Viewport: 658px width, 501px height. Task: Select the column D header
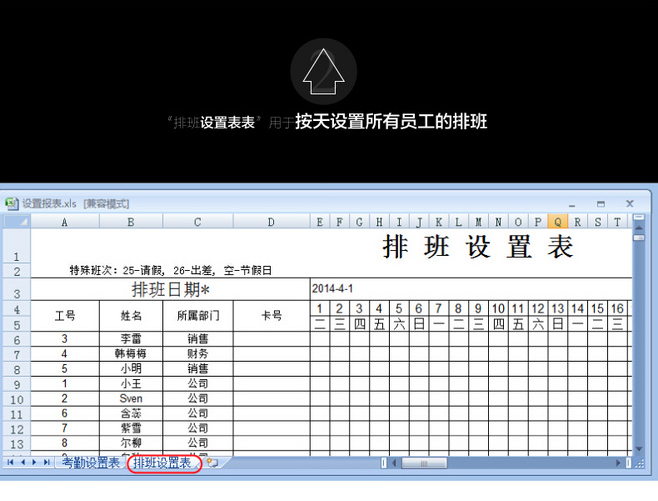click(270, 222)
